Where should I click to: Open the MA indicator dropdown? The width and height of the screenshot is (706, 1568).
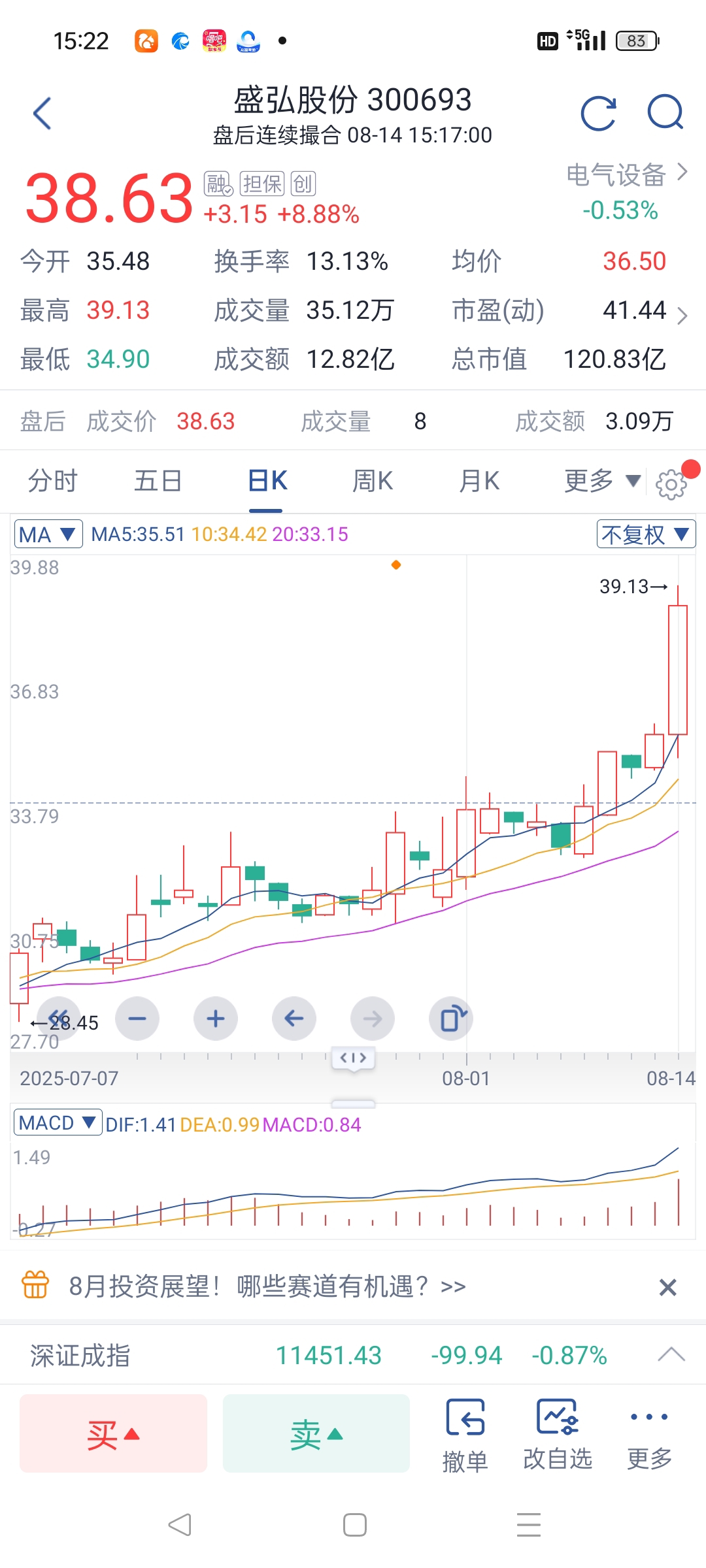[48, 534]
